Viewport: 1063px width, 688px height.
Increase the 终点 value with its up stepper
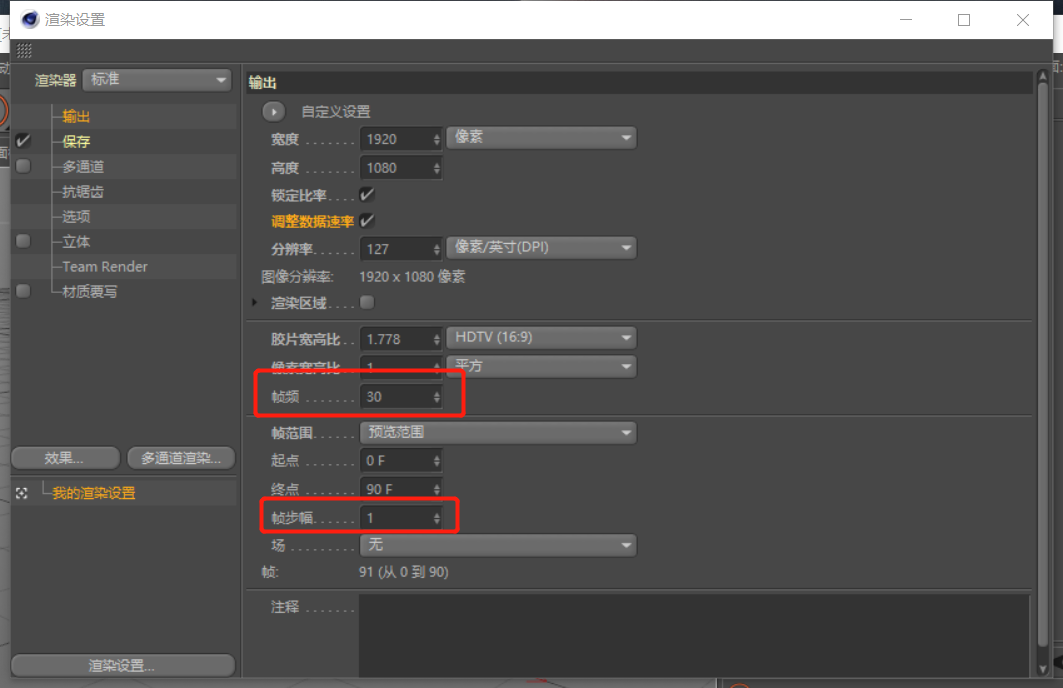click(x=436, y=483)
